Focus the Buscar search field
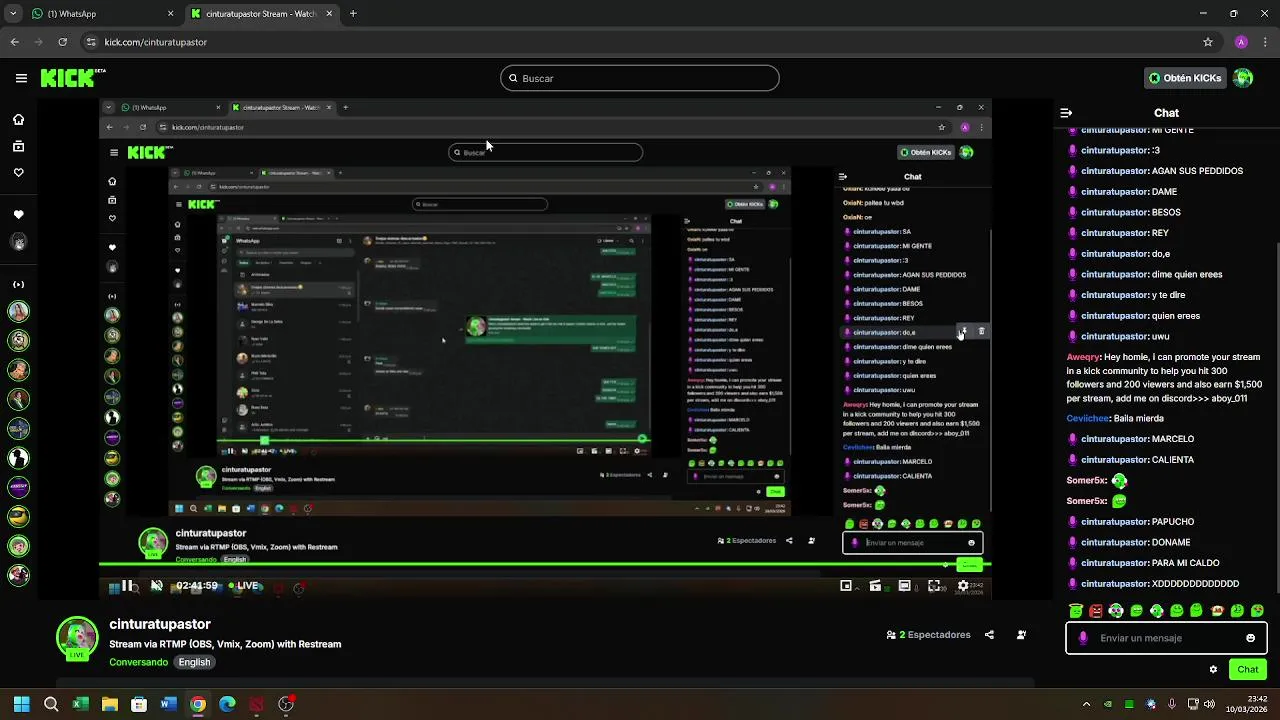 [x=640, y=78]
